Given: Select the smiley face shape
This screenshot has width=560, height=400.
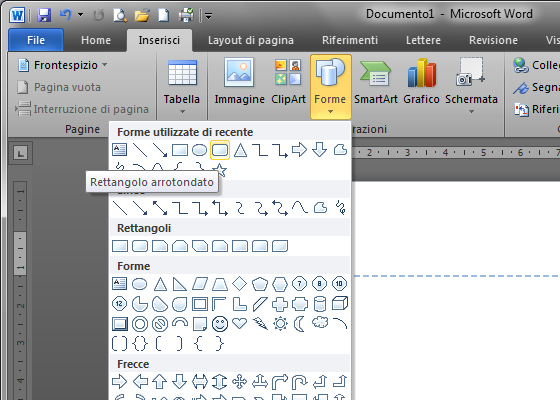Looking at the screenshot, I should pyautogui.click(x=220, y=324).
